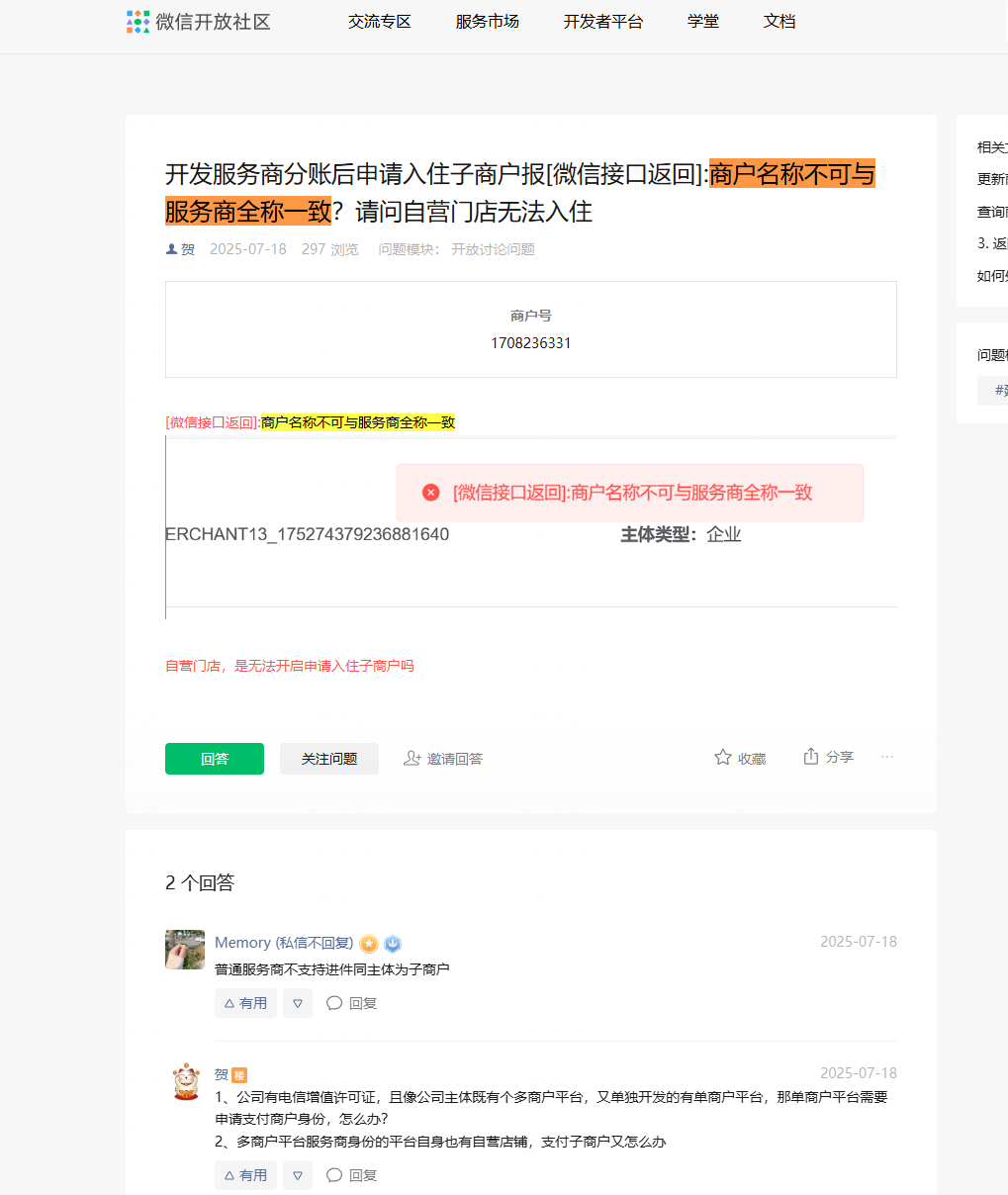Click the 邀请回答 text link
The width and height of the screenshot is (1008, 1195).
click(455, 759)
